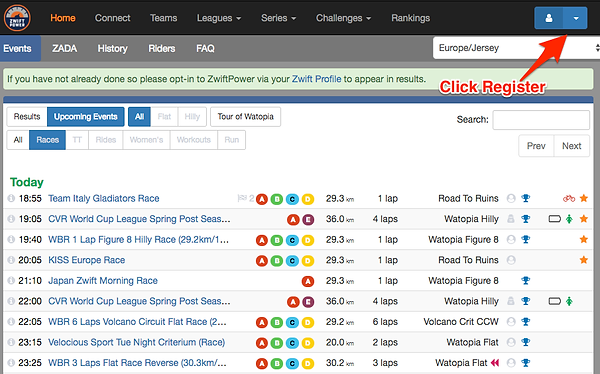
Task: Open WBR 1 Lap Figure 8 Hilly Race
Action: pos(138,240)
